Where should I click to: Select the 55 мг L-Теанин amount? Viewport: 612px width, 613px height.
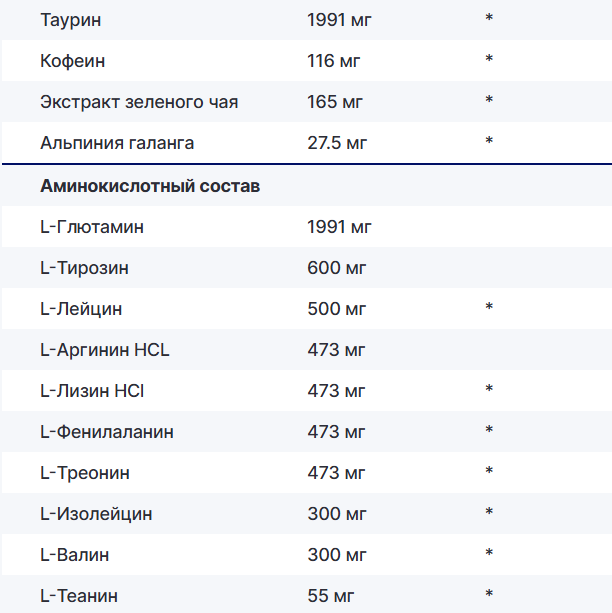(331, 596)
